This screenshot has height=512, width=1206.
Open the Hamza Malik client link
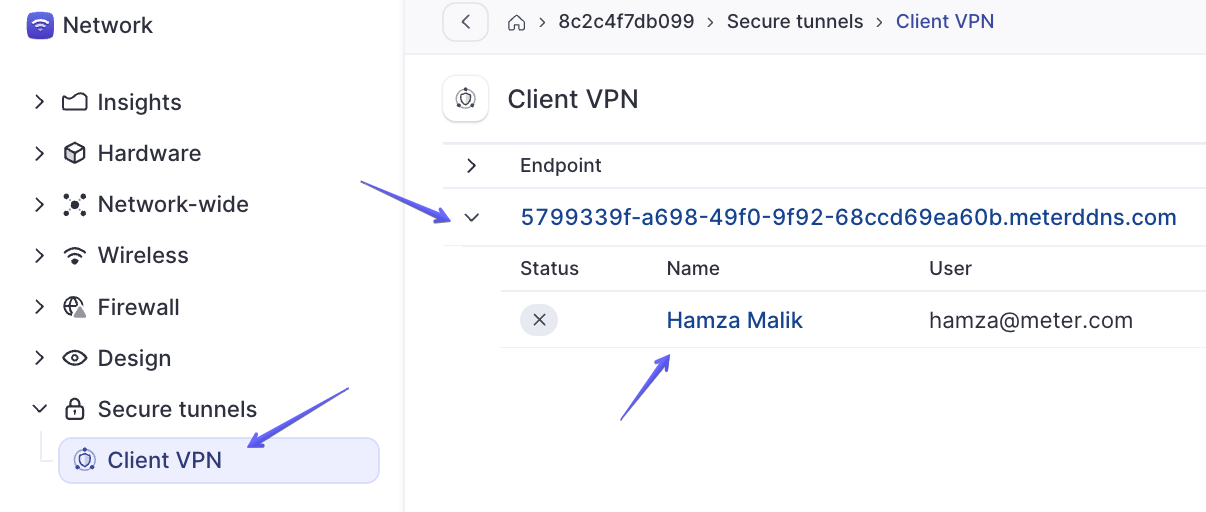pos(735,321)
